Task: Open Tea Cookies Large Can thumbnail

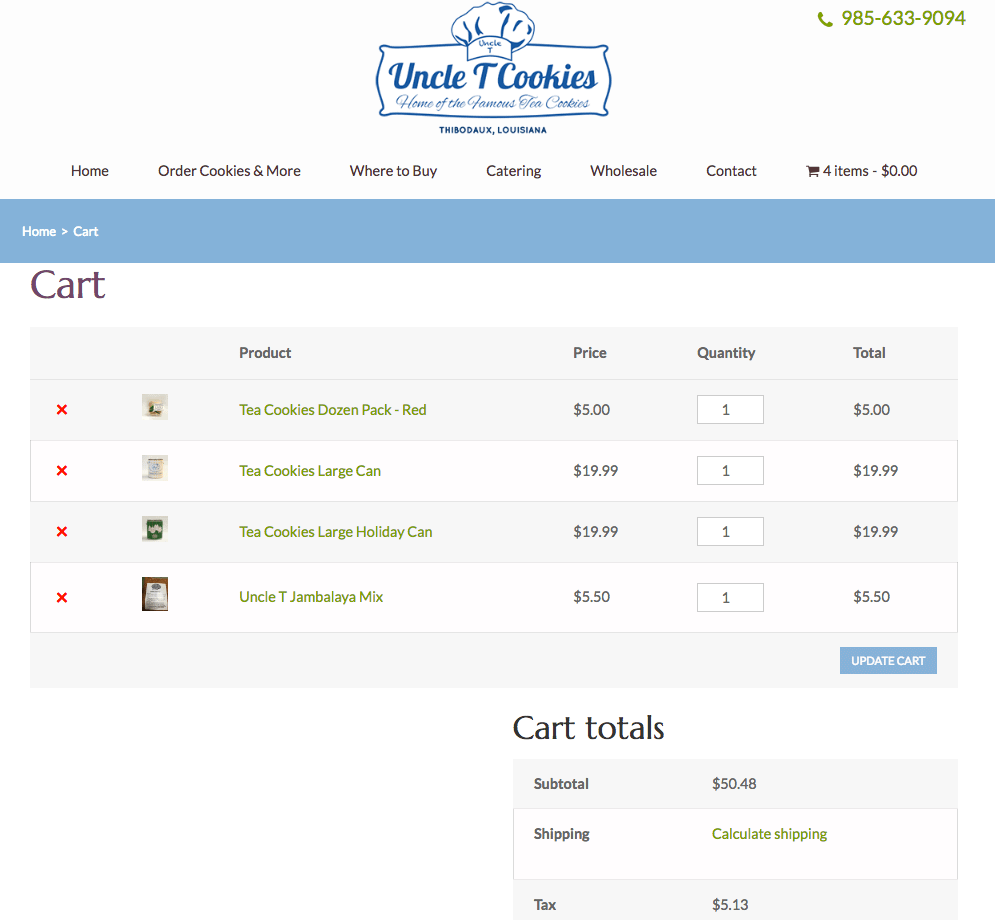Action: [155, 468]
